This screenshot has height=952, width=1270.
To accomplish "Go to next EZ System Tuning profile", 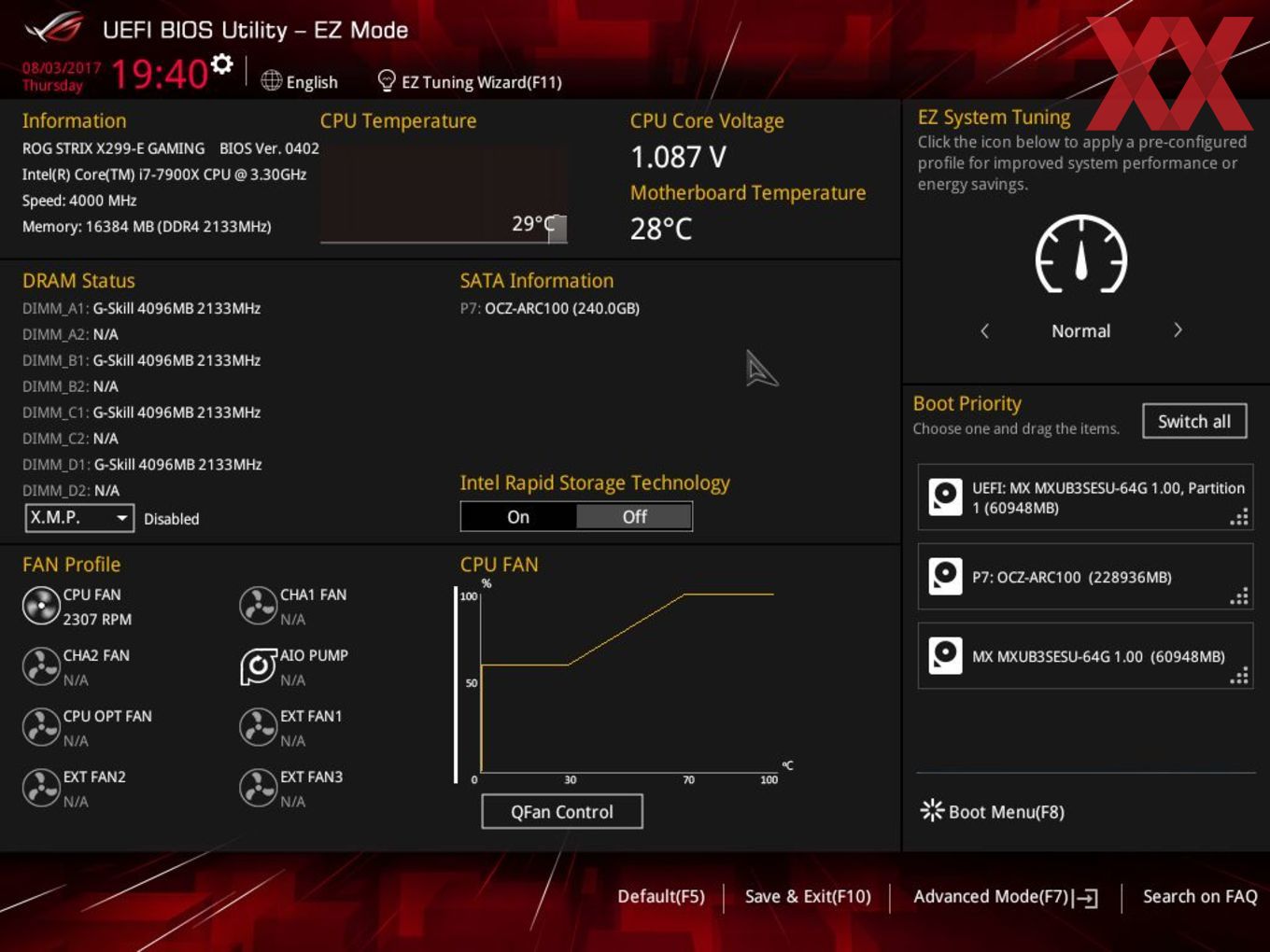I will tap(1178, 330).
